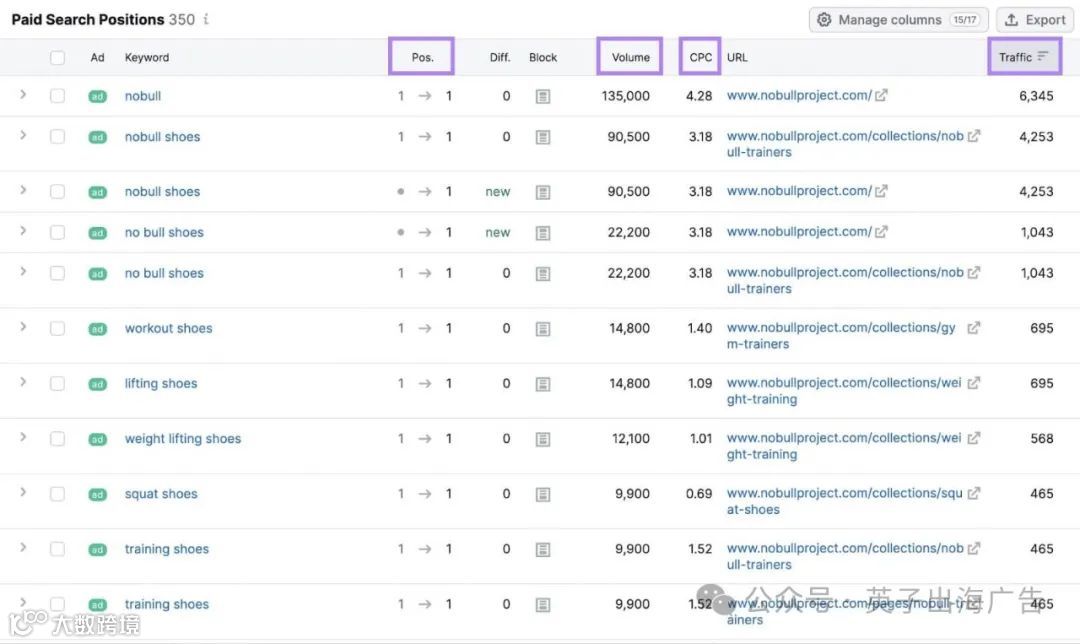Click the green ad badge for workout shoes
Image resolution: width=1080 pixels, height=644 pixels.
coord(98,329)
